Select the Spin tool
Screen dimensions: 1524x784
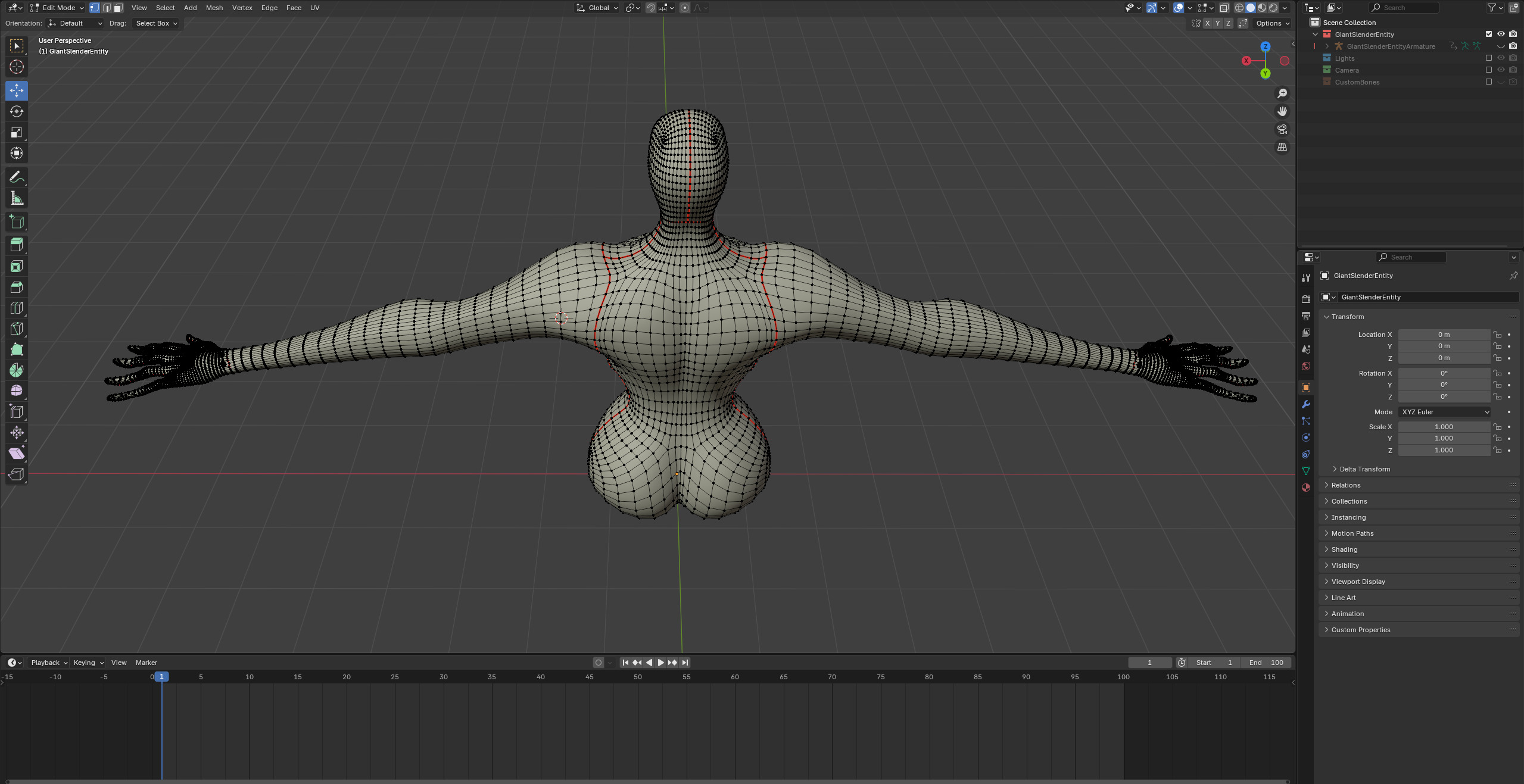tap(17, 370)
